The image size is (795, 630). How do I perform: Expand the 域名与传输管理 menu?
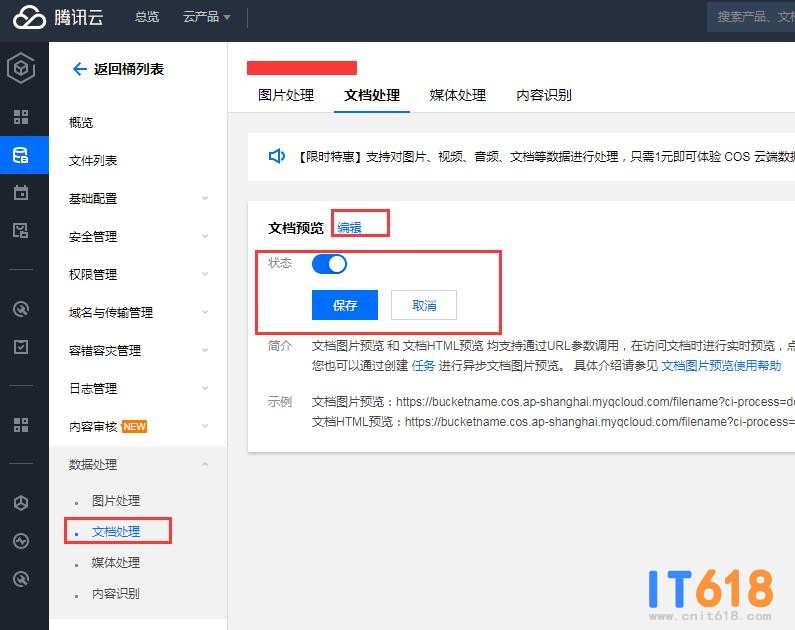pyautogui.click(x=138, y=312)
